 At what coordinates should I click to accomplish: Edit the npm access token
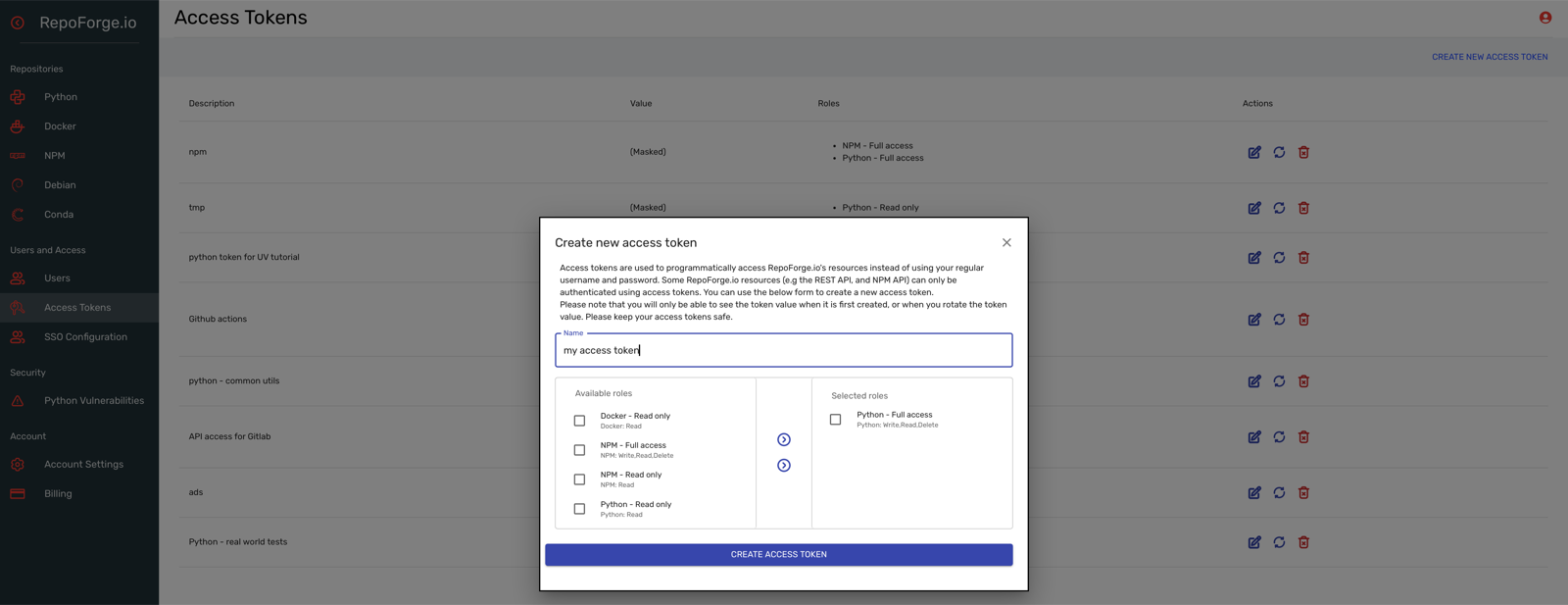coord(1254,152)
